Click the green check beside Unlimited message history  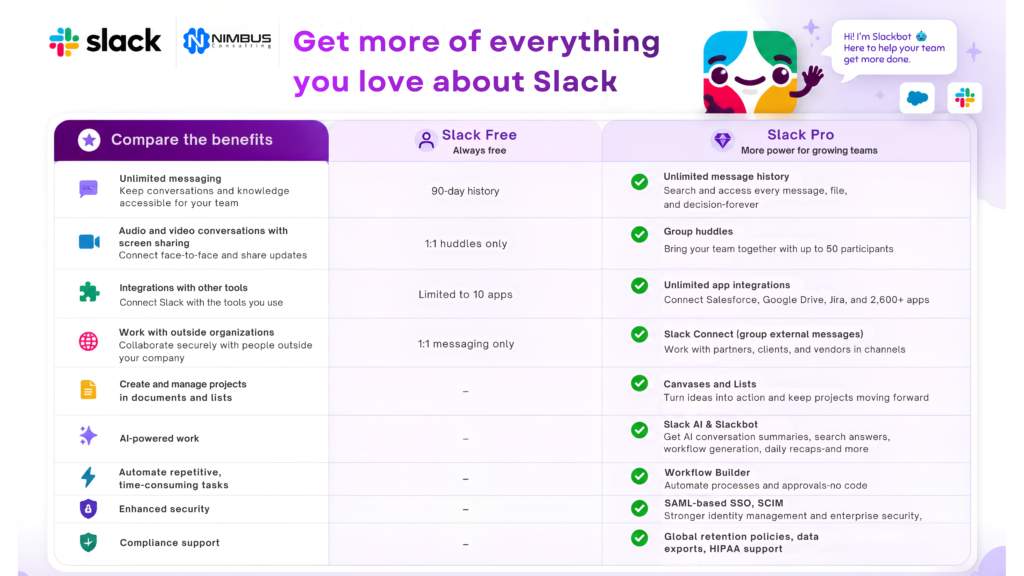tap(639, 182)
